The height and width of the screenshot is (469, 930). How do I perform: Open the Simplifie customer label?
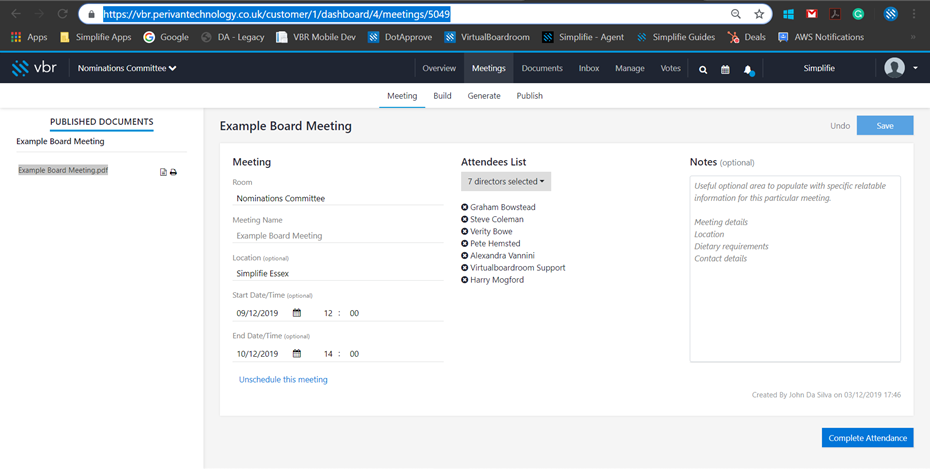pyautogui.click(x=819, y=68)
